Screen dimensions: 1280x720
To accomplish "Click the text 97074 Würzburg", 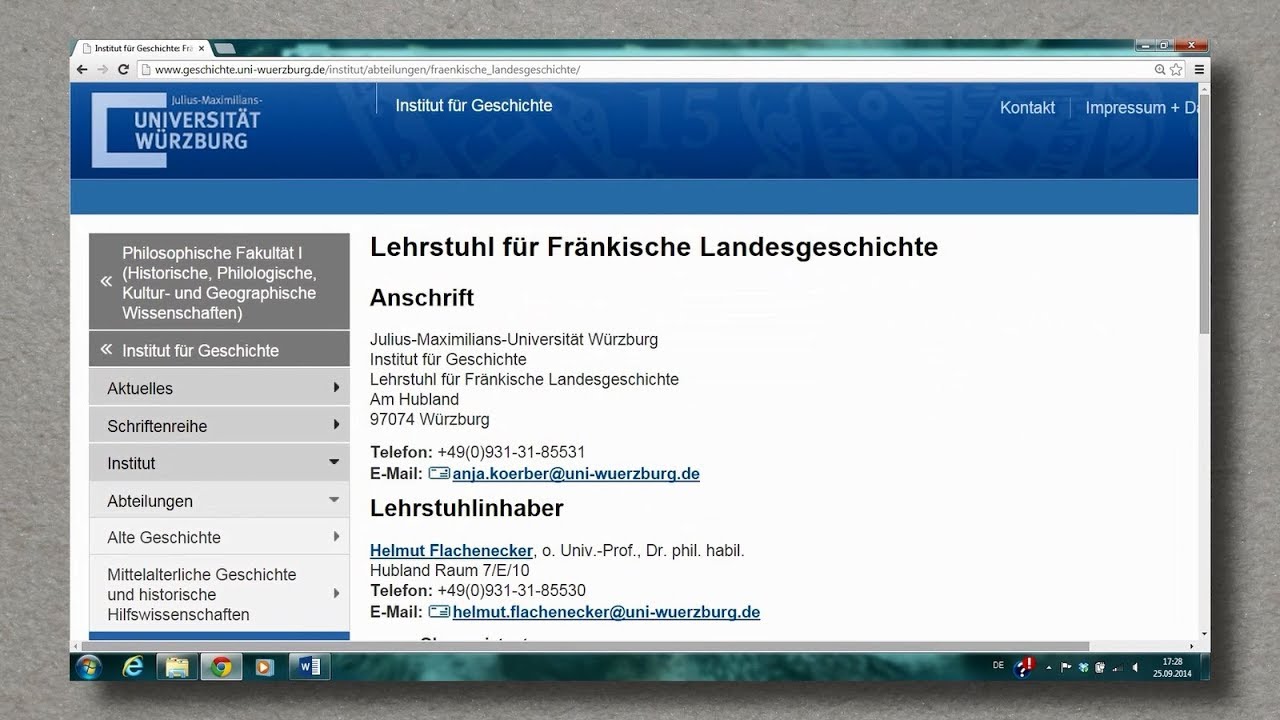I will pyautogui.click(x=430, y=419).
